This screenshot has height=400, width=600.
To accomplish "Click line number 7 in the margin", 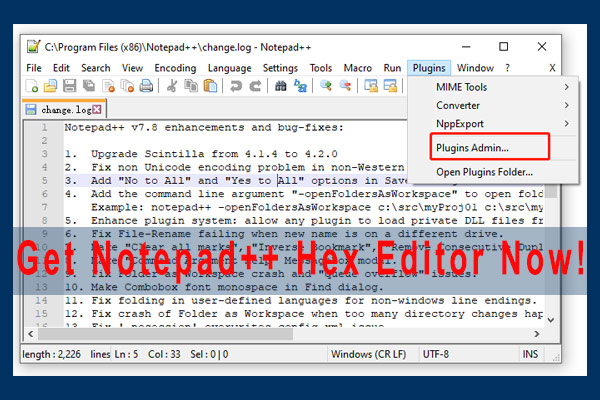I will point(45,207).
